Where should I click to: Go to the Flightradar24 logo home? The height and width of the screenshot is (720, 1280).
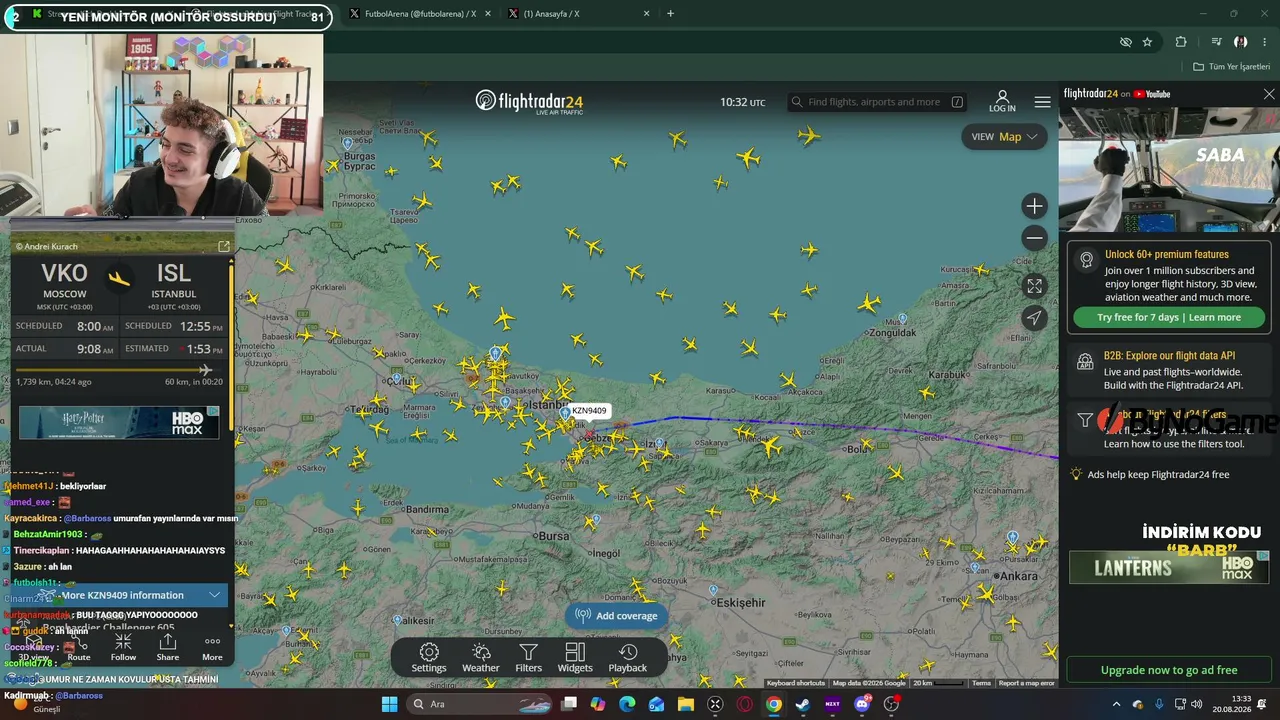pos(529,101)
